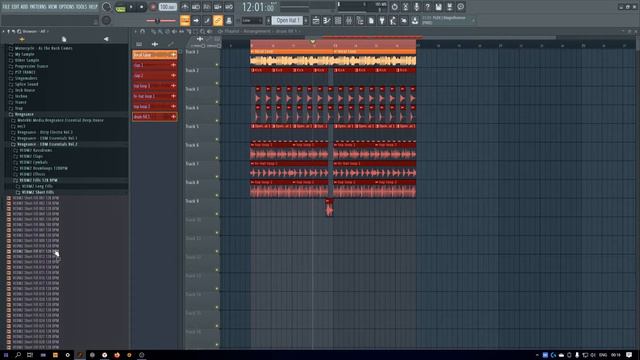Toggle countdown before recording icon
640x360 pixels.
click(x=207, y=7)
